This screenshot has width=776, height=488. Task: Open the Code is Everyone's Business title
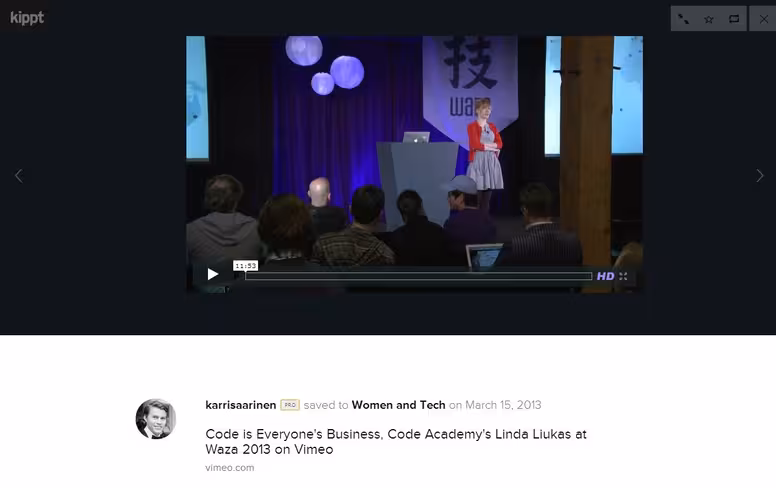coord(396,441)
